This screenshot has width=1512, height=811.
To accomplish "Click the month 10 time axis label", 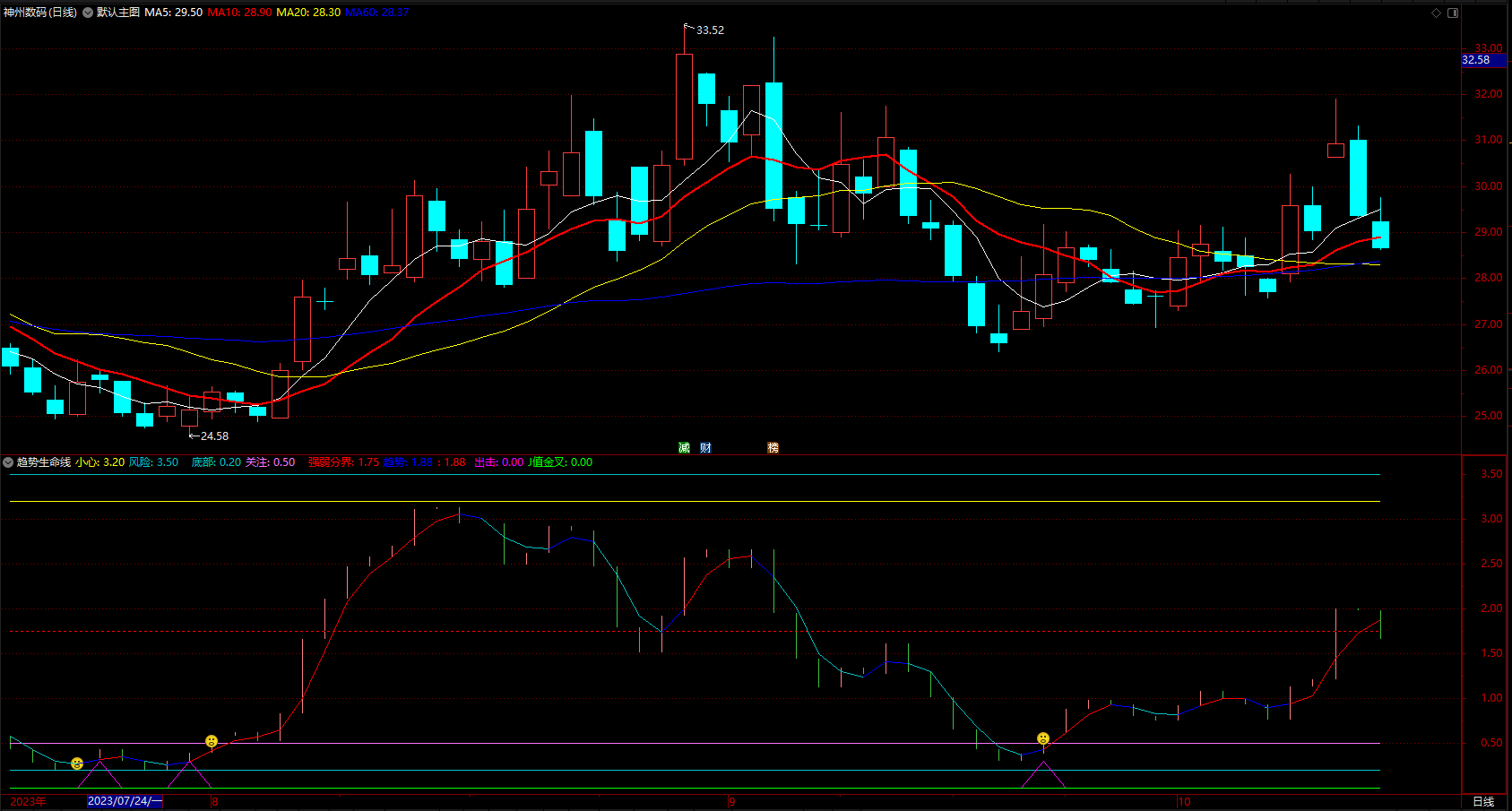I will [1184, 801].
